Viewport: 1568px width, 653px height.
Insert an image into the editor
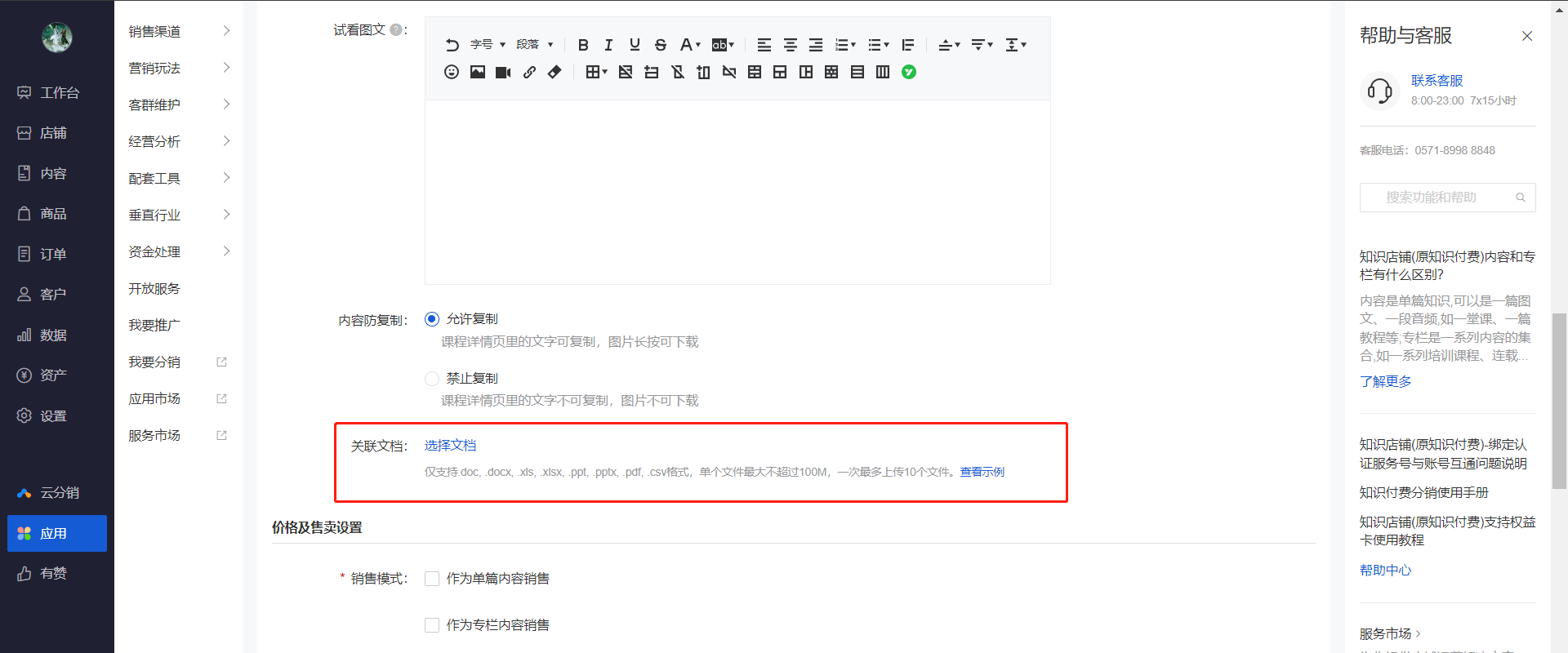[x=478, y=72]
